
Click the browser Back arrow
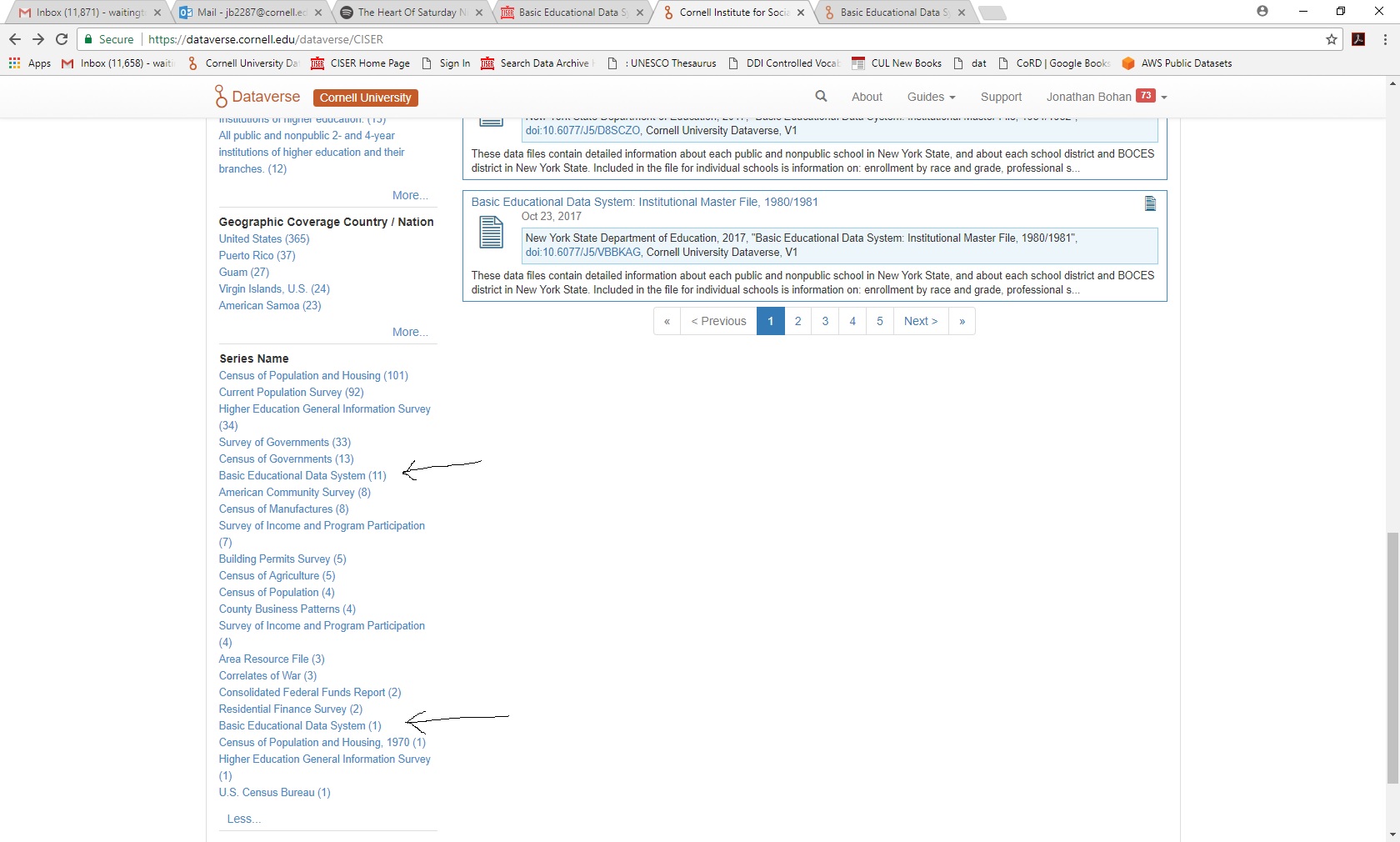point(14,39)
